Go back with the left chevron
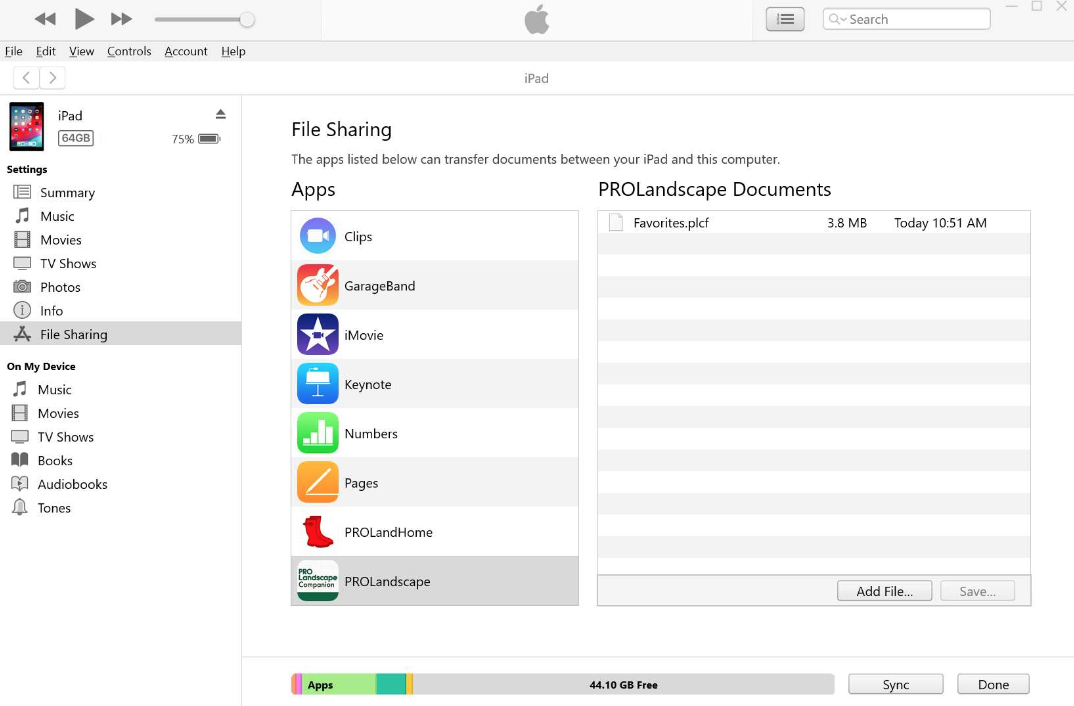The image size is (1074, 706). (26, 77)
